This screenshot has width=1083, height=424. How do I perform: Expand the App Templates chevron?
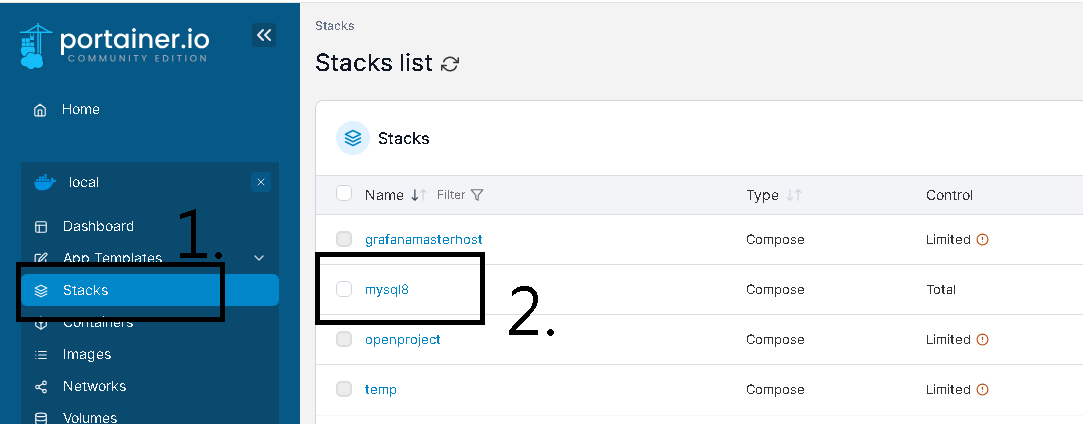tap(259, 258)
